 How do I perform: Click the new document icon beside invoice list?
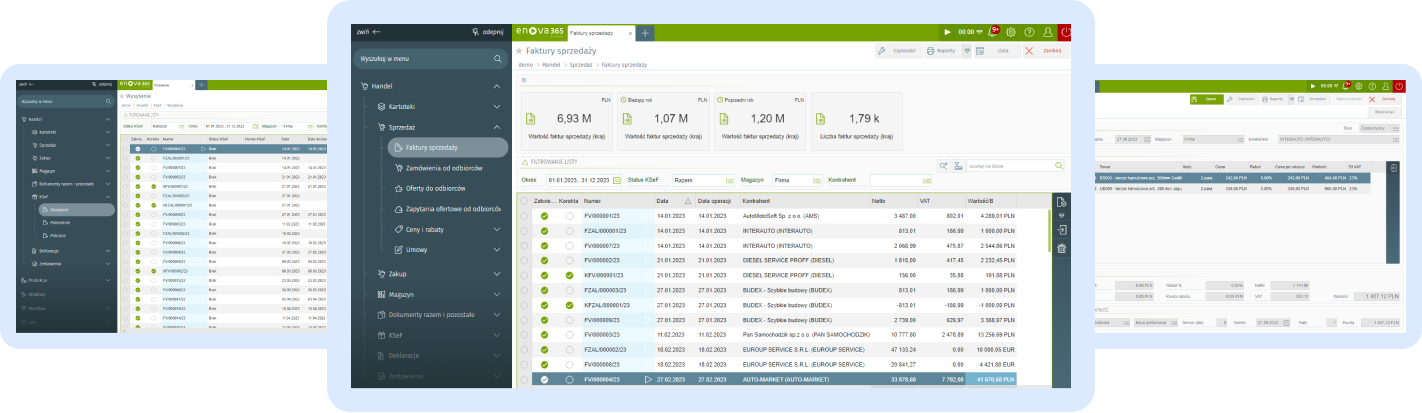tap(1061, 201)
